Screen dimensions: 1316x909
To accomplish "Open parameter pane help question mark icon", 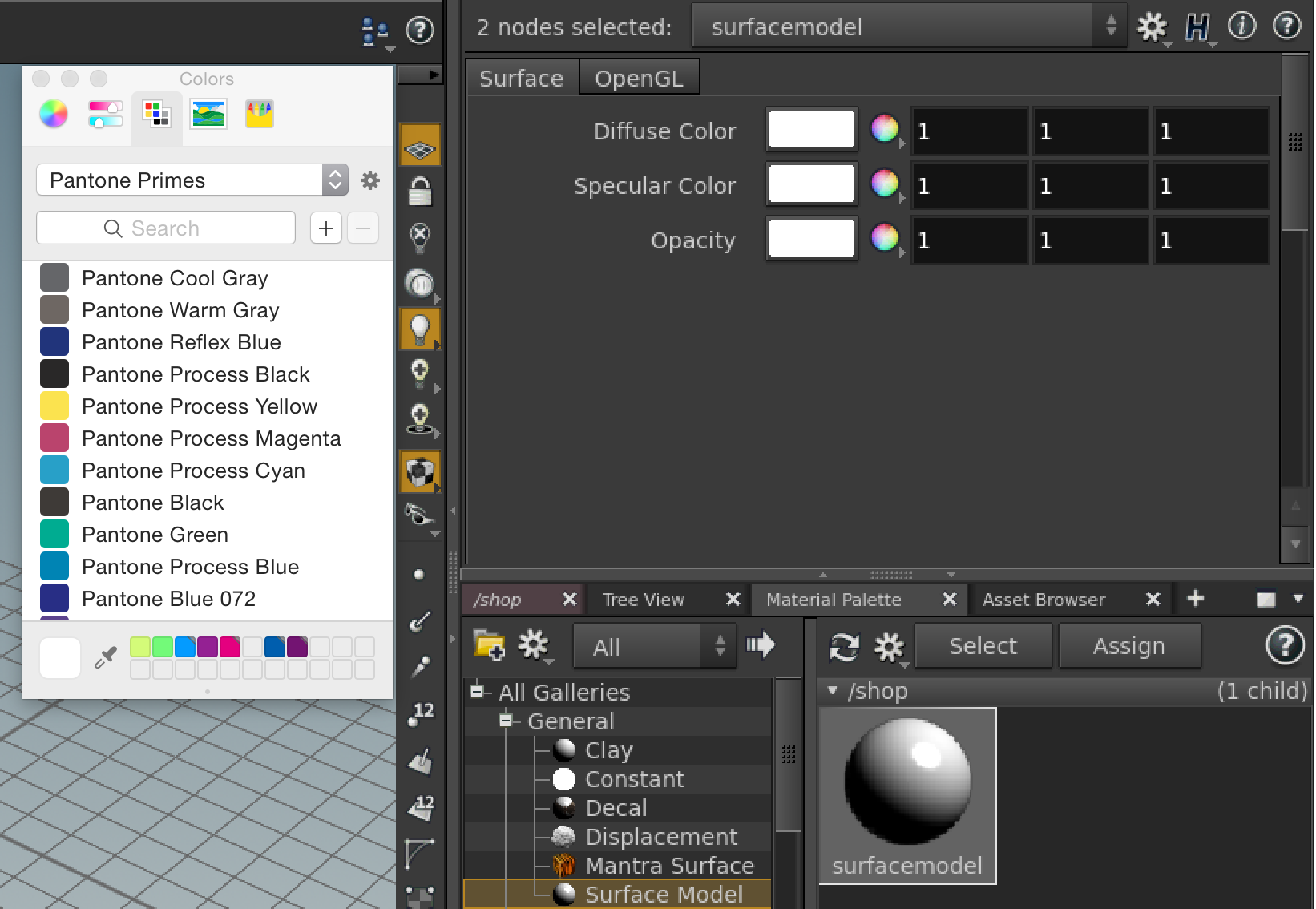I will click(x=1287, y=26).
